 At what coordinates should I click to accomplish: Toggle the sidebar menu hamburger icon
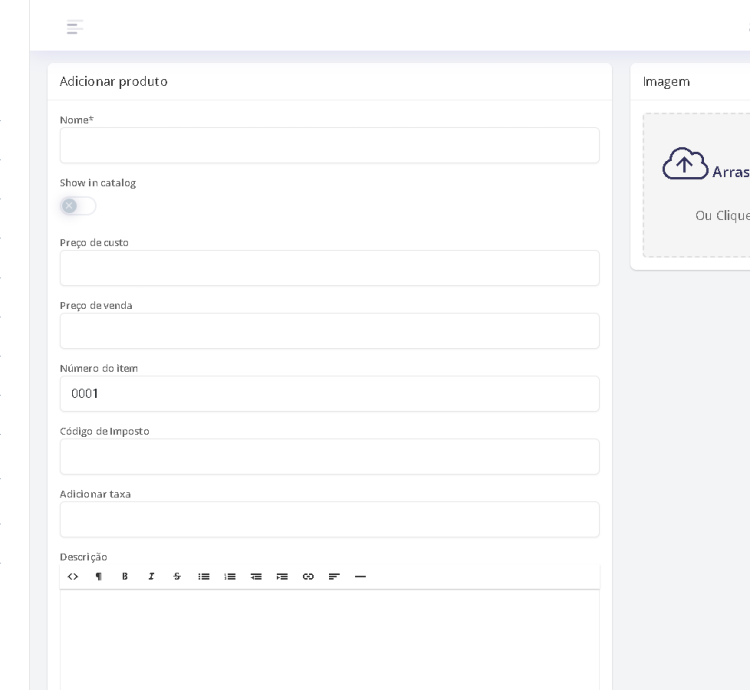coord(75,27)
